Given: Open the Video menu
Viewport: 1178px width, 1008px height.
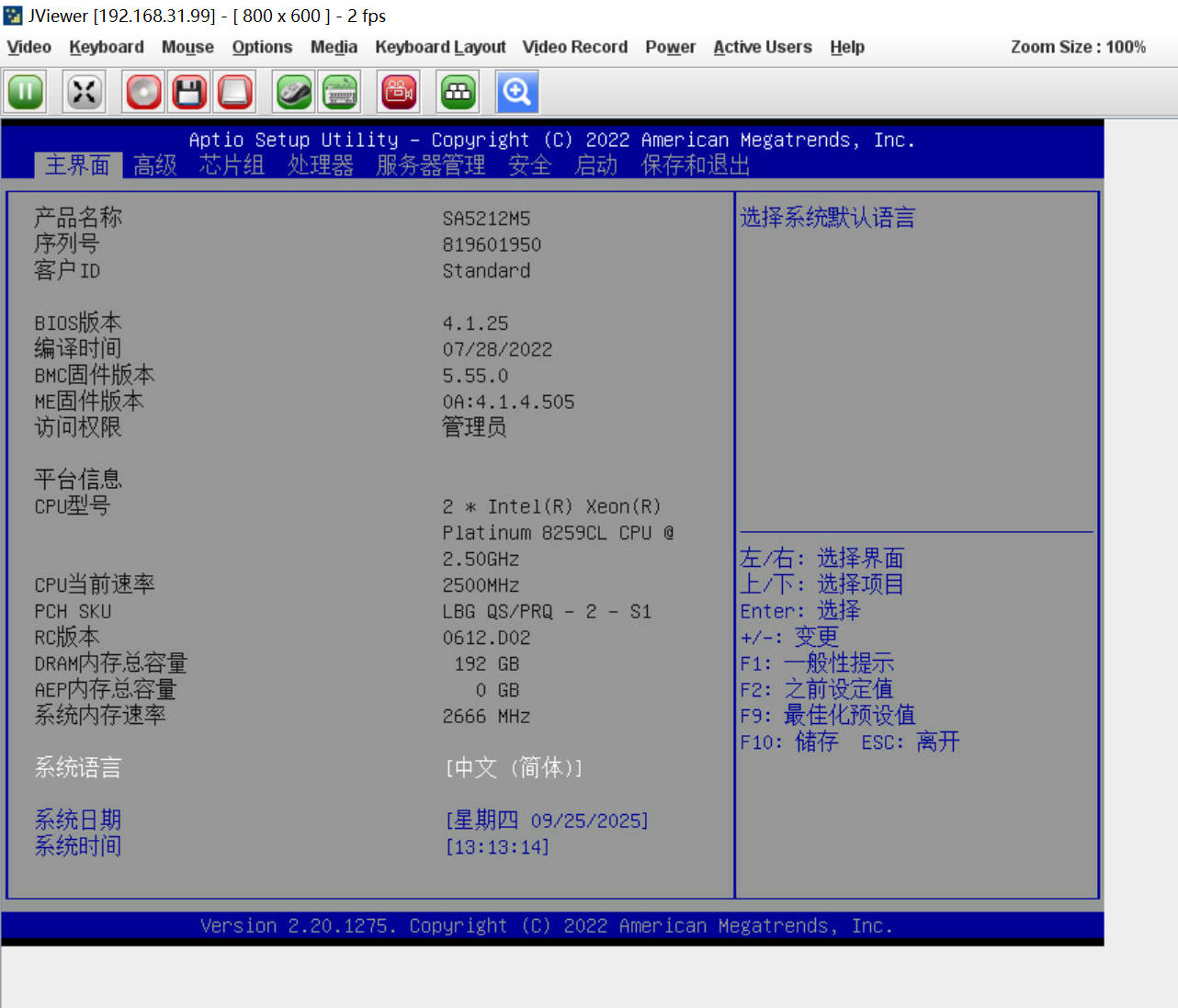Looking at the screenshot, I should (28, 47).
